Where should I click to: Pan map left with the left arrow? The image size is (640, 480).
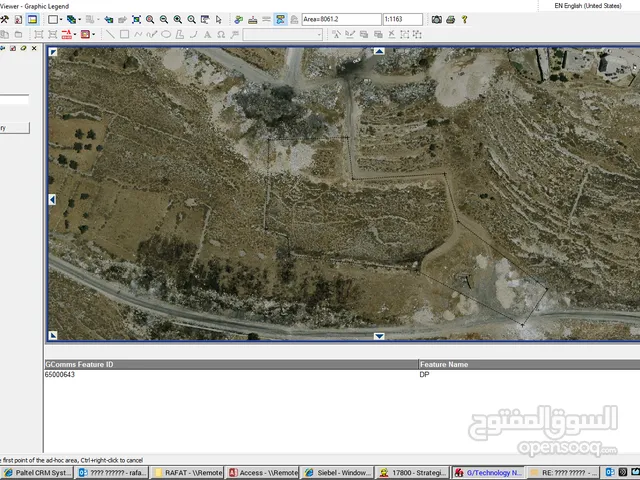point(52,200)
